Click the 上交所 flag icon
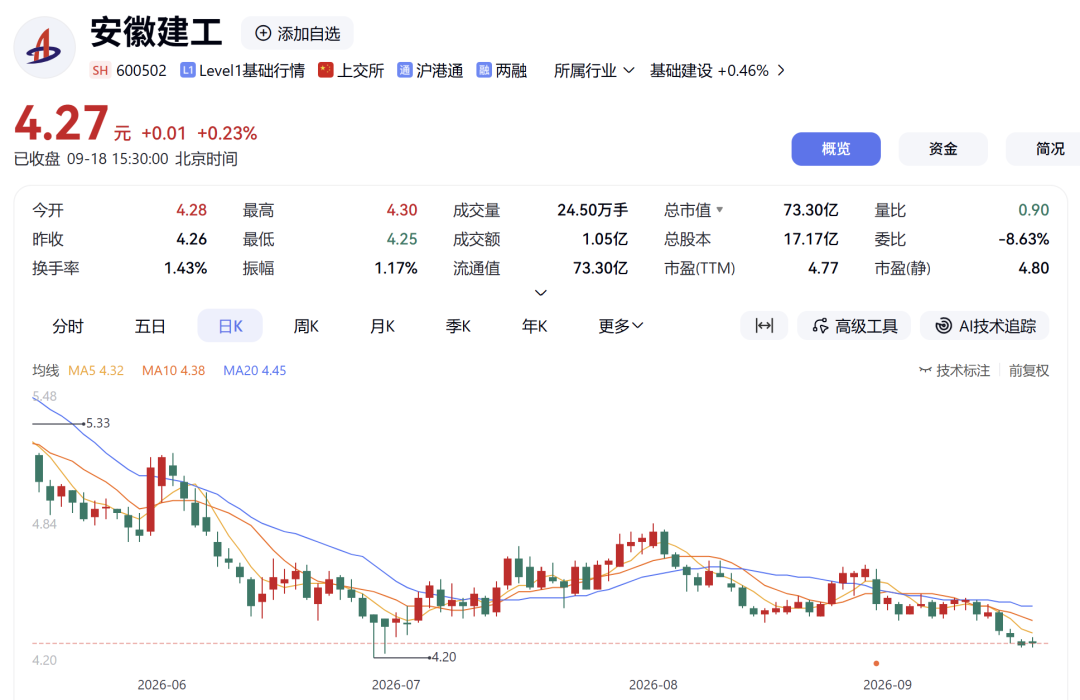The height and width of the screenshot is (700, 1080). pos(326,70)
